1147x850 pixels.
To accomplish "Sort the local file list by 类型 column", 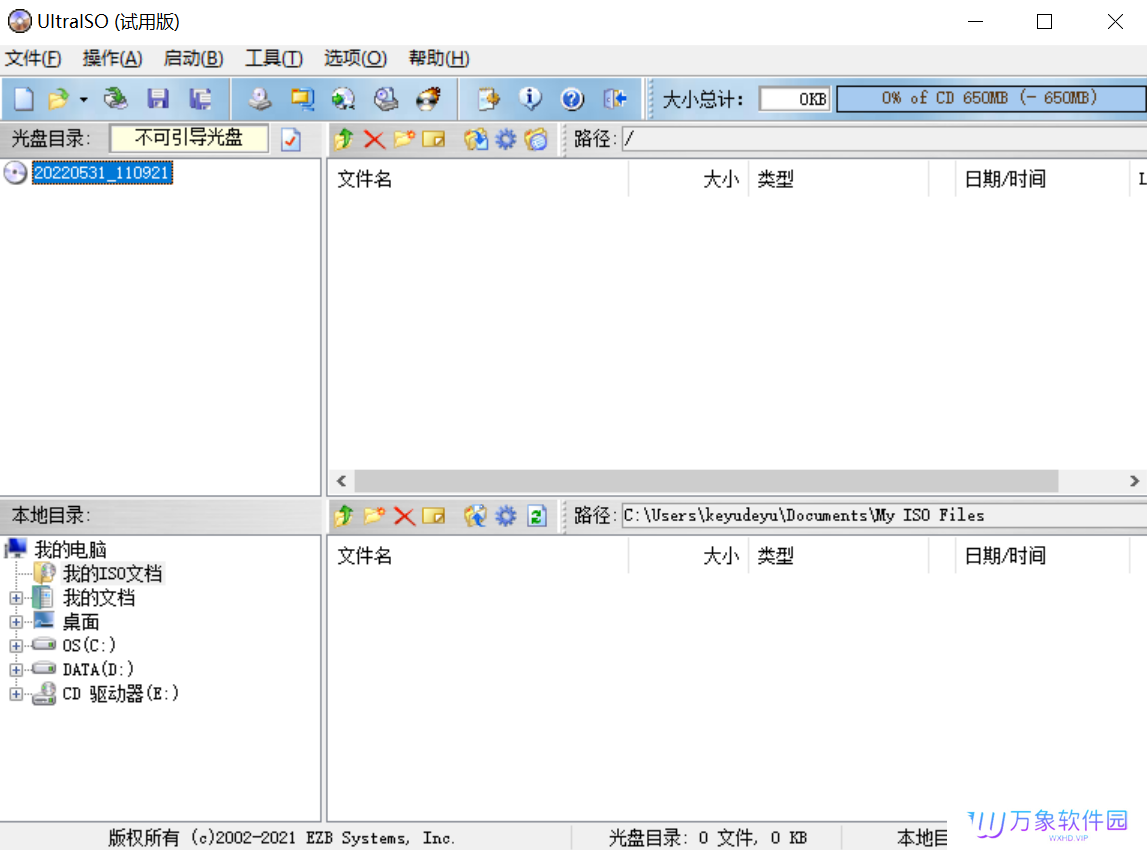I will (838, 556).
